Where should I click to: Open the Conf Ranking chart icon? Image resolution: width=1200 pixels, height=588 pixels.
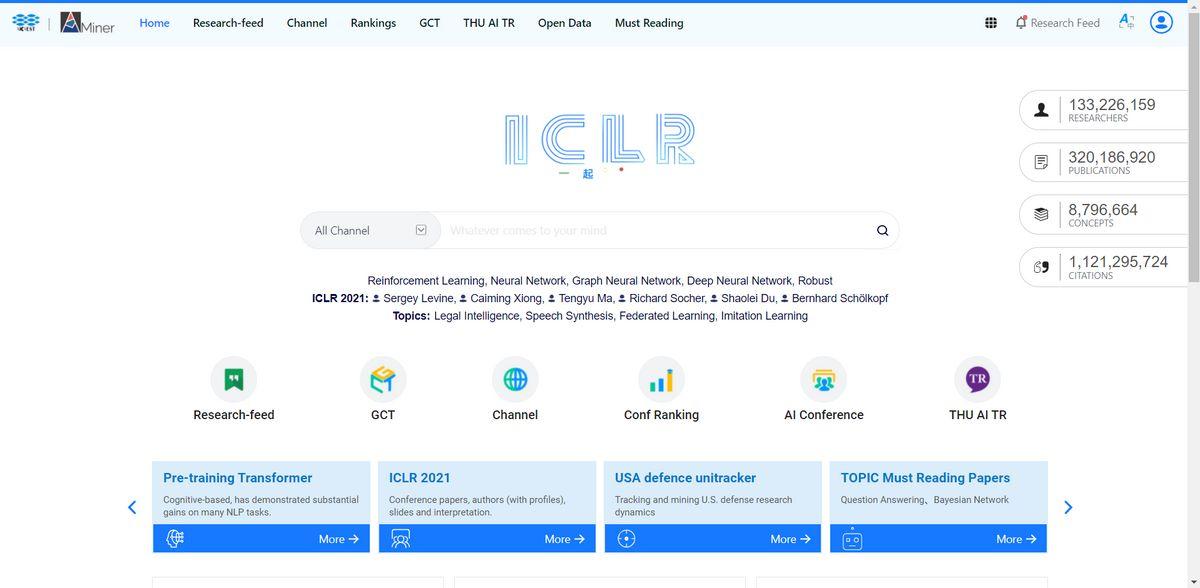(661, 379)
